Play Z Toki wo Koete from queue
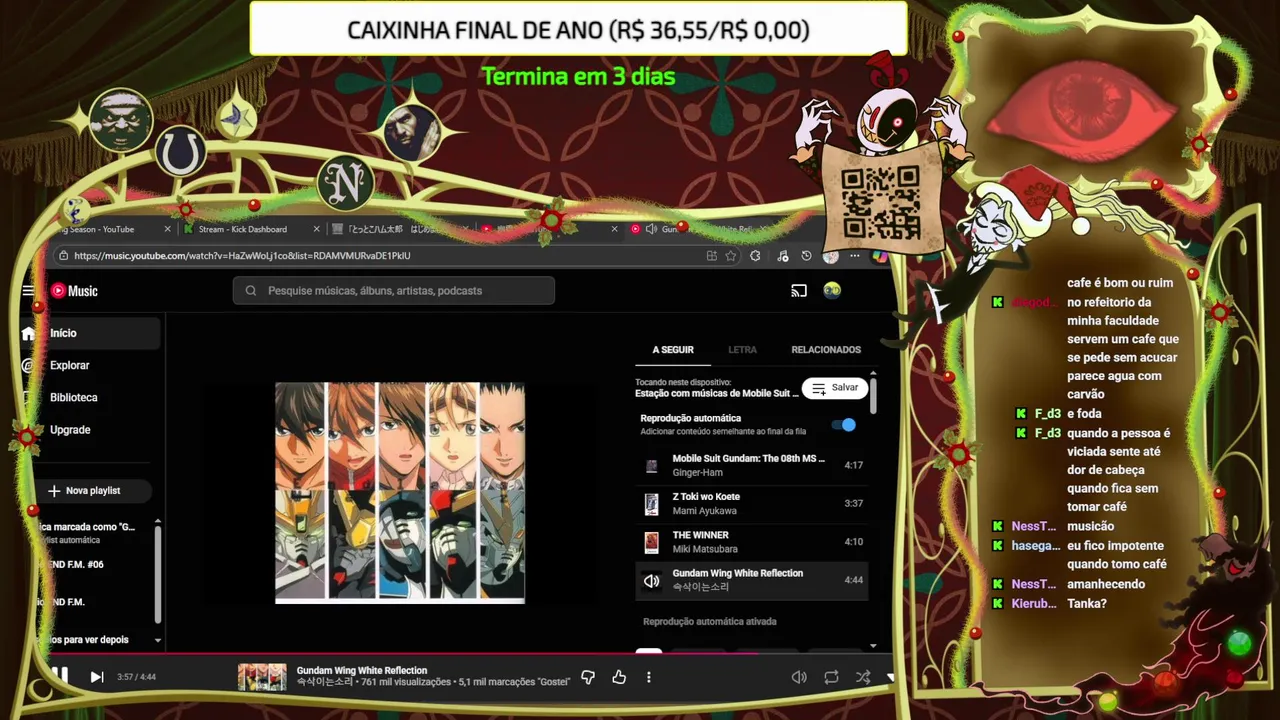 tap(751, 504)
